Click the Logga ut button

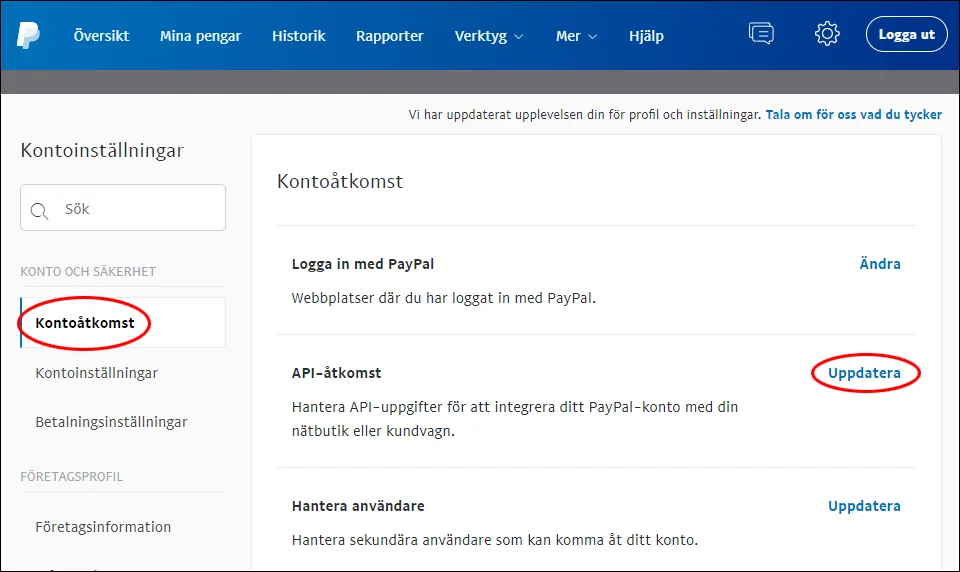point(906,34)
